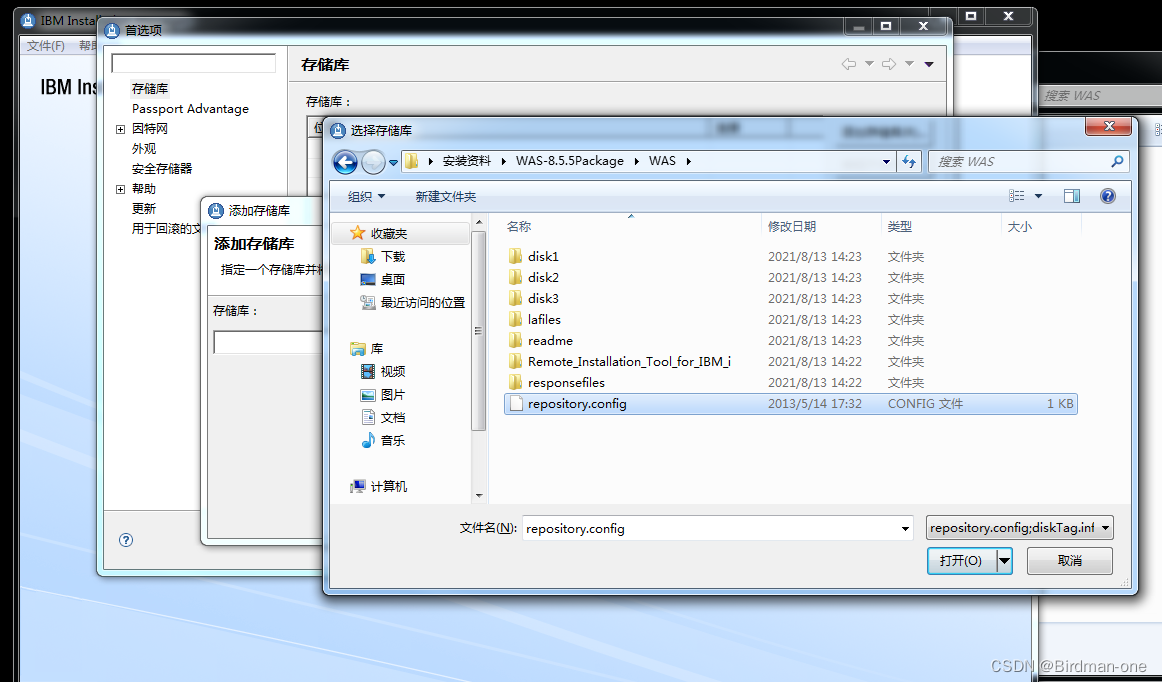Click the search WAS input field in dialog
Viewport: 1162px width, 682px height.
click(x=1021, y=162)
